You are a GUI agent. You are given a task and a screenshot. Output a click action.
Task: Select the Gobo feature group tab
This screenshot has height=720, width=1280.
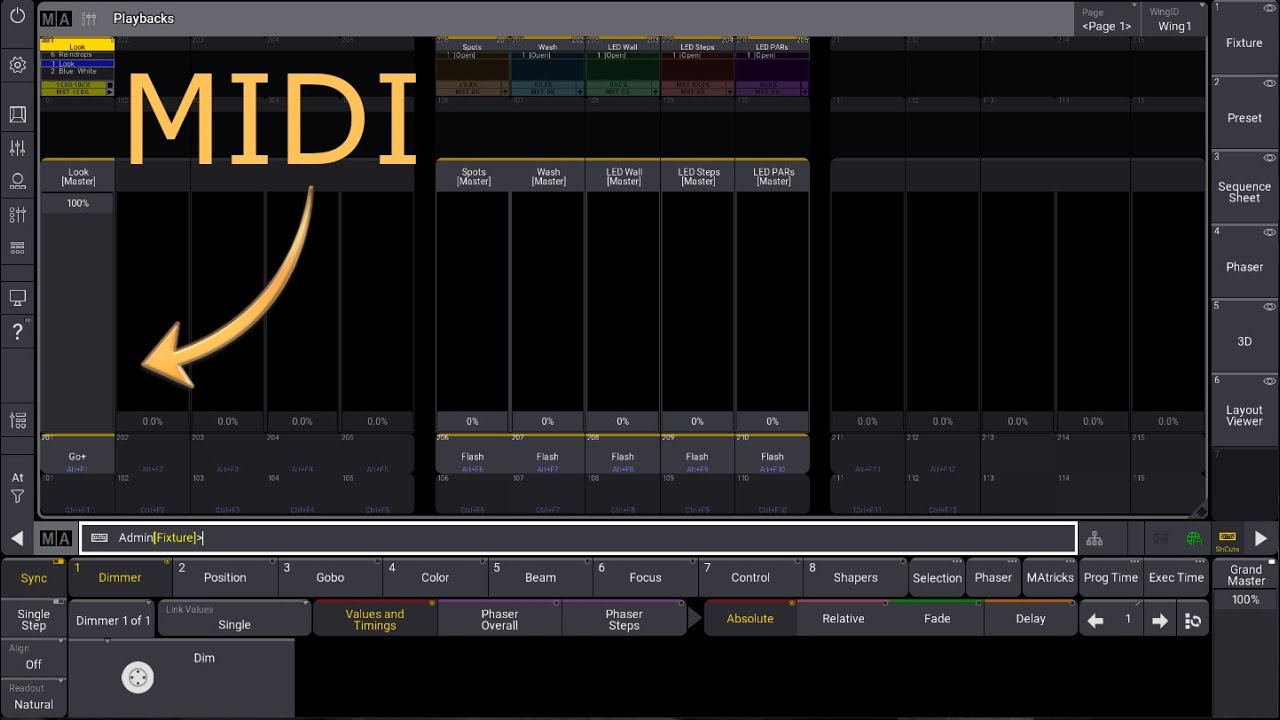(330, 578)
